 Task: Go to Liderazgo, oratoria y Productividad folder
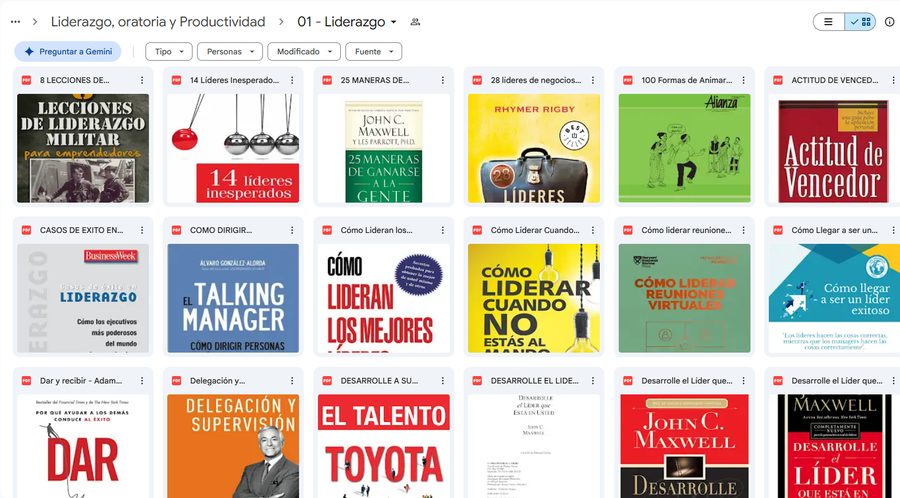158,22
